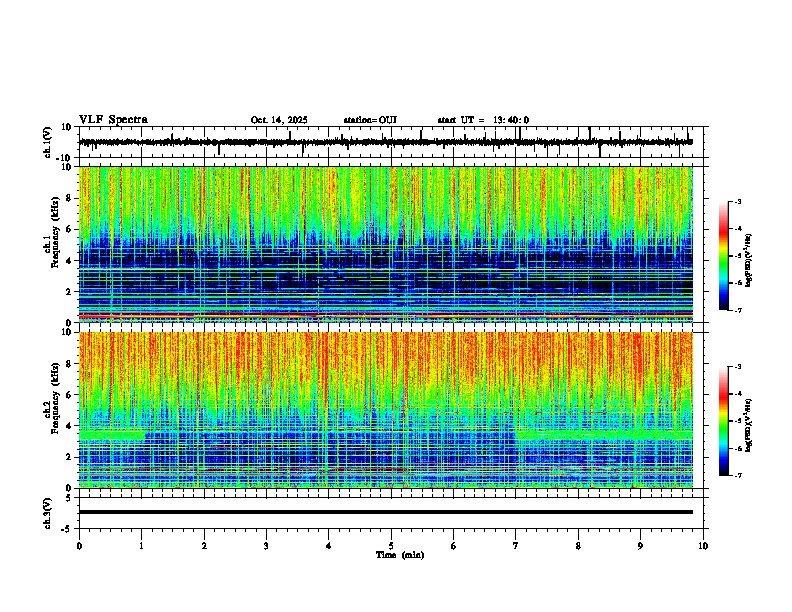Viewport: 792px width, 612px height.
Task: Click inside the ch.1 voltage waveform panel
Action: 393,142
